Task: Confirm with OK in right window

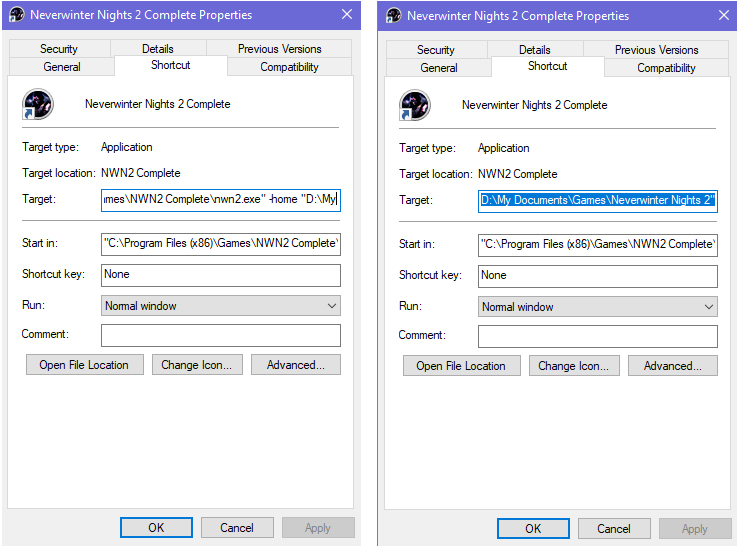Action: coord(533,529)
